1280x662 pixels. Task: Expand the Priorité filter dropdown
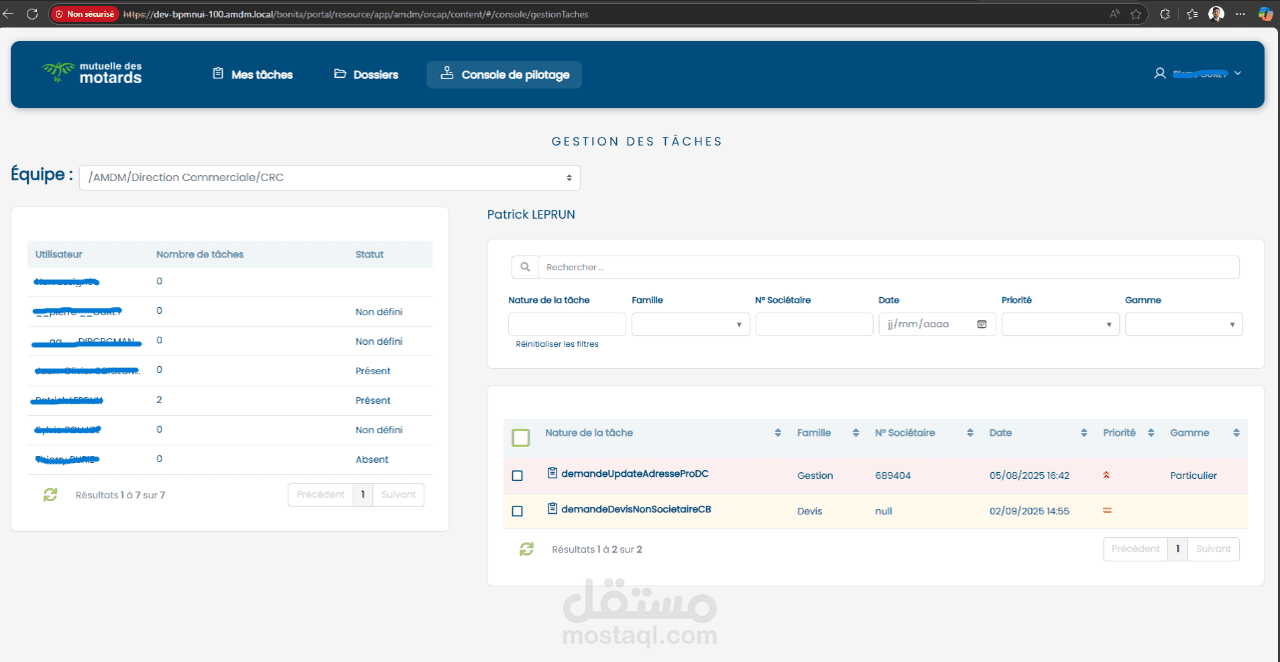pyautogui.click(x=1060, y=324)
